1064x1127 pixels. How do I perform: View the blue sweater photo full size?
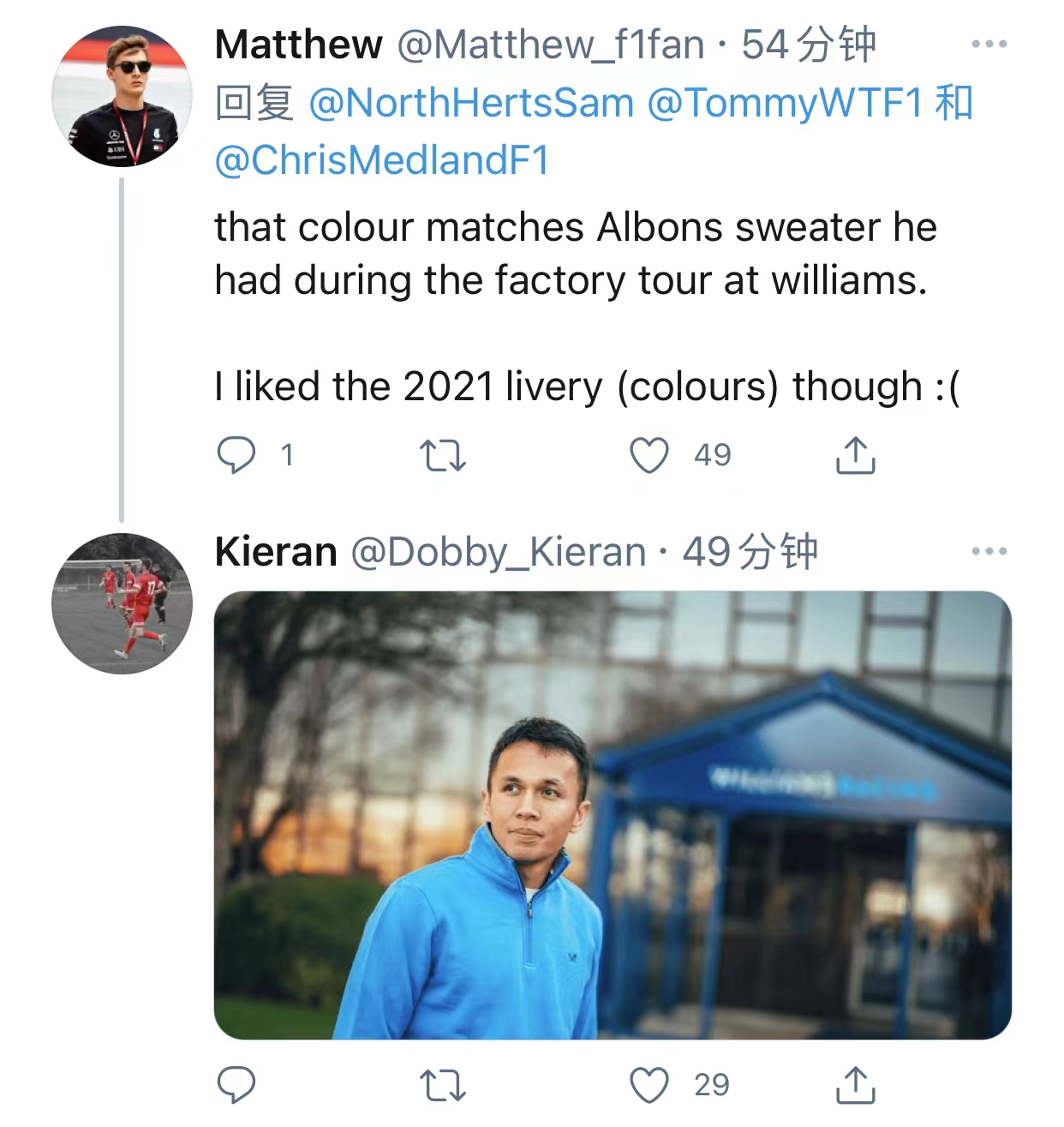click(613, 815)
